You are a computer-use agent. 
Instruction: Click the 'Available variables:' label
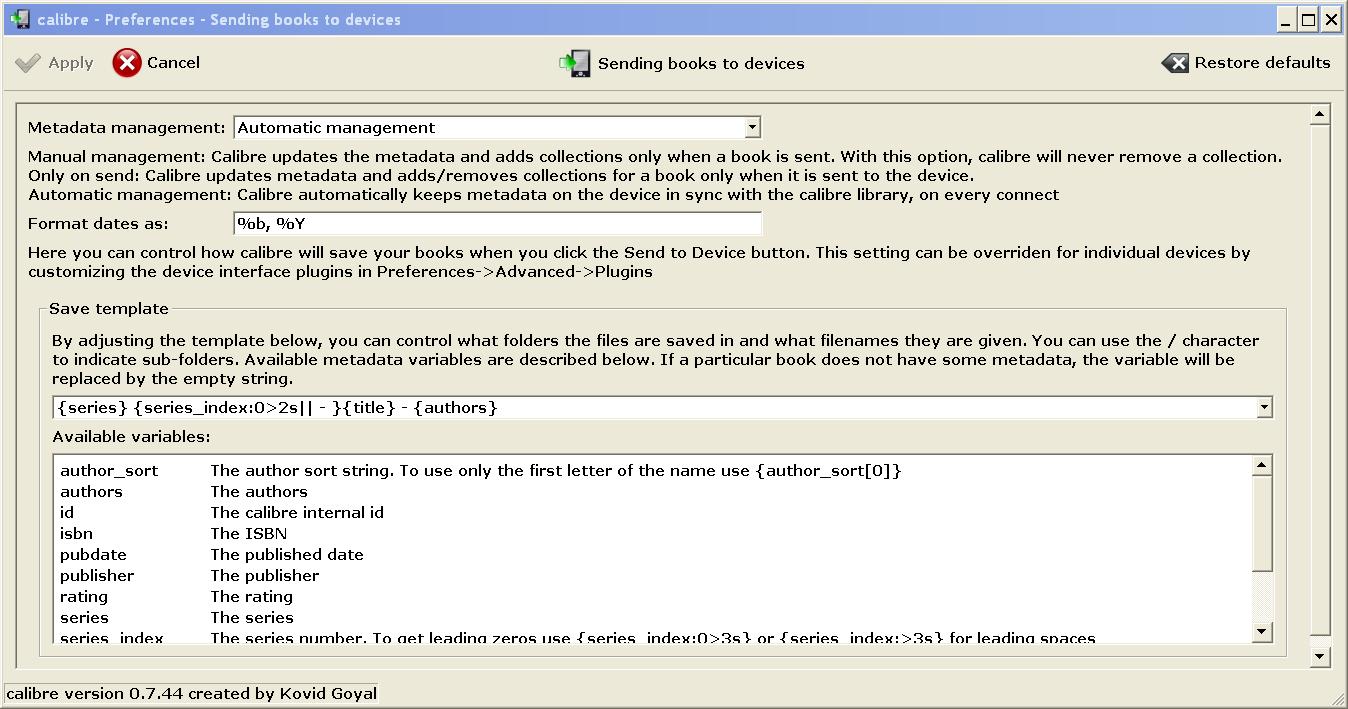click(131, 436)
